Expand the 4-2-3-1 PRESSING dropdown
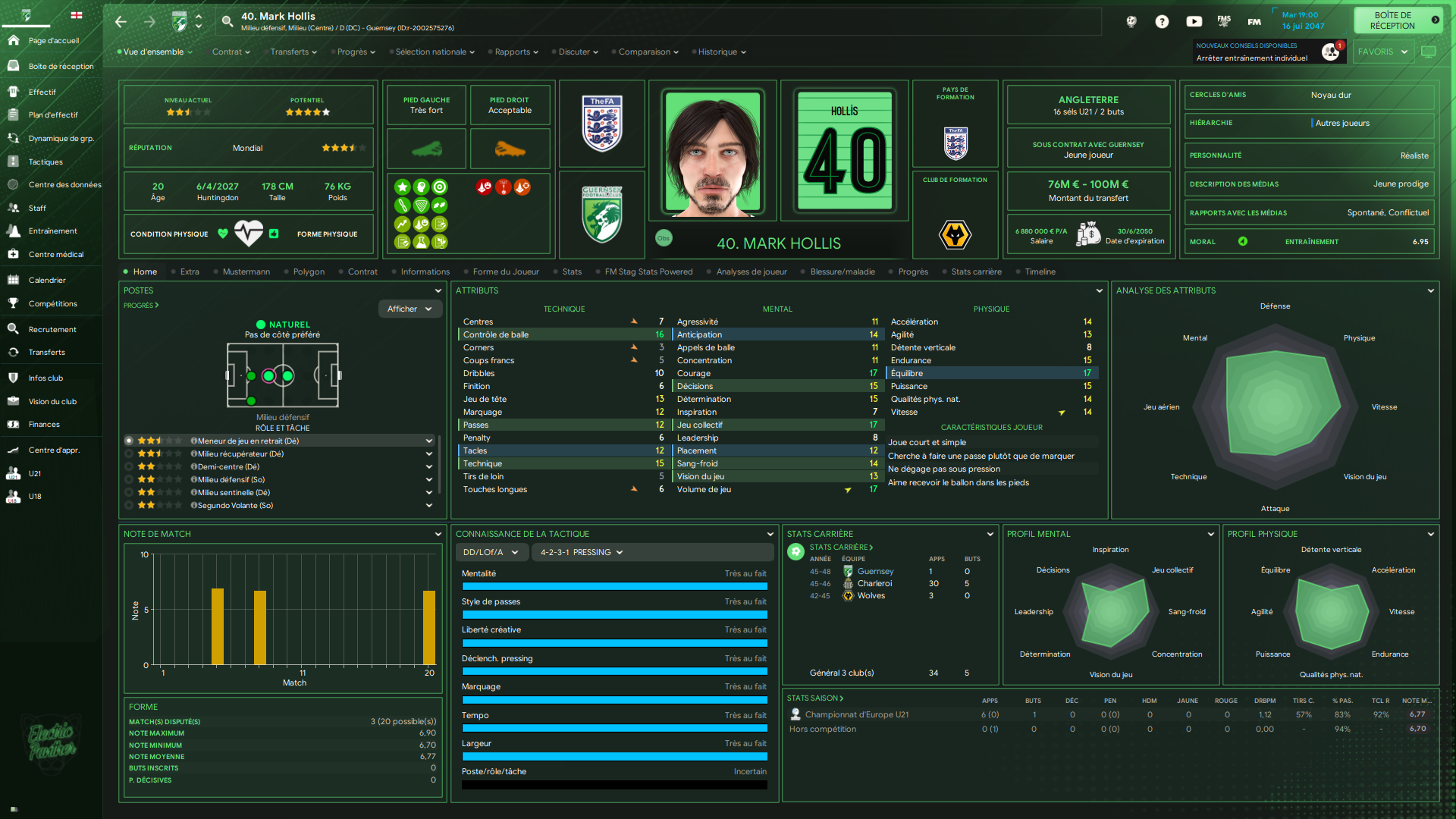Image resolution: width=1456 pixels, height=819 pixels. pos(581,552)
